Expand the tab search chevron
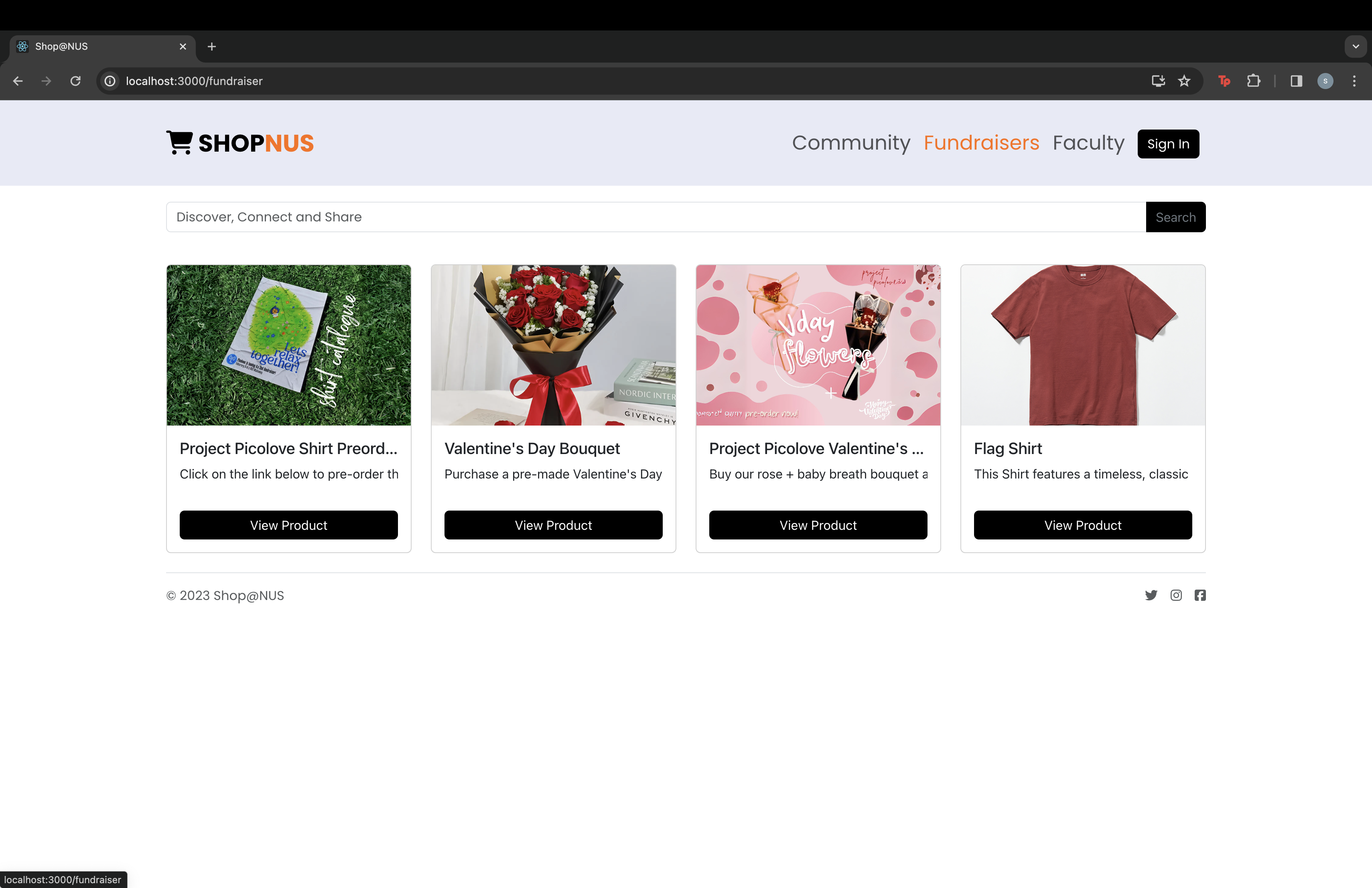The width and height of the screenshot is (1372, 888). [x=1355, y=47]
